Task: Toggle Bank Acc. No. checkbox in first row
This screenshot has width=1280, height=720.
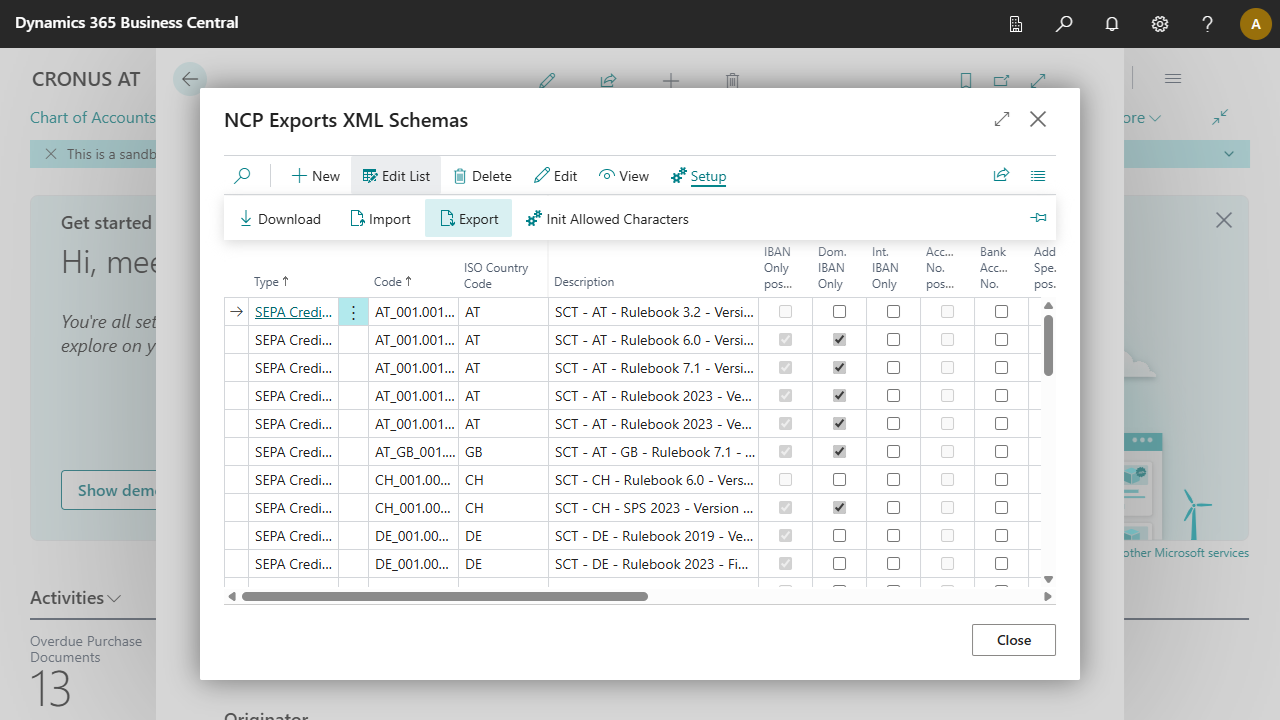Action: point(1001,312)
